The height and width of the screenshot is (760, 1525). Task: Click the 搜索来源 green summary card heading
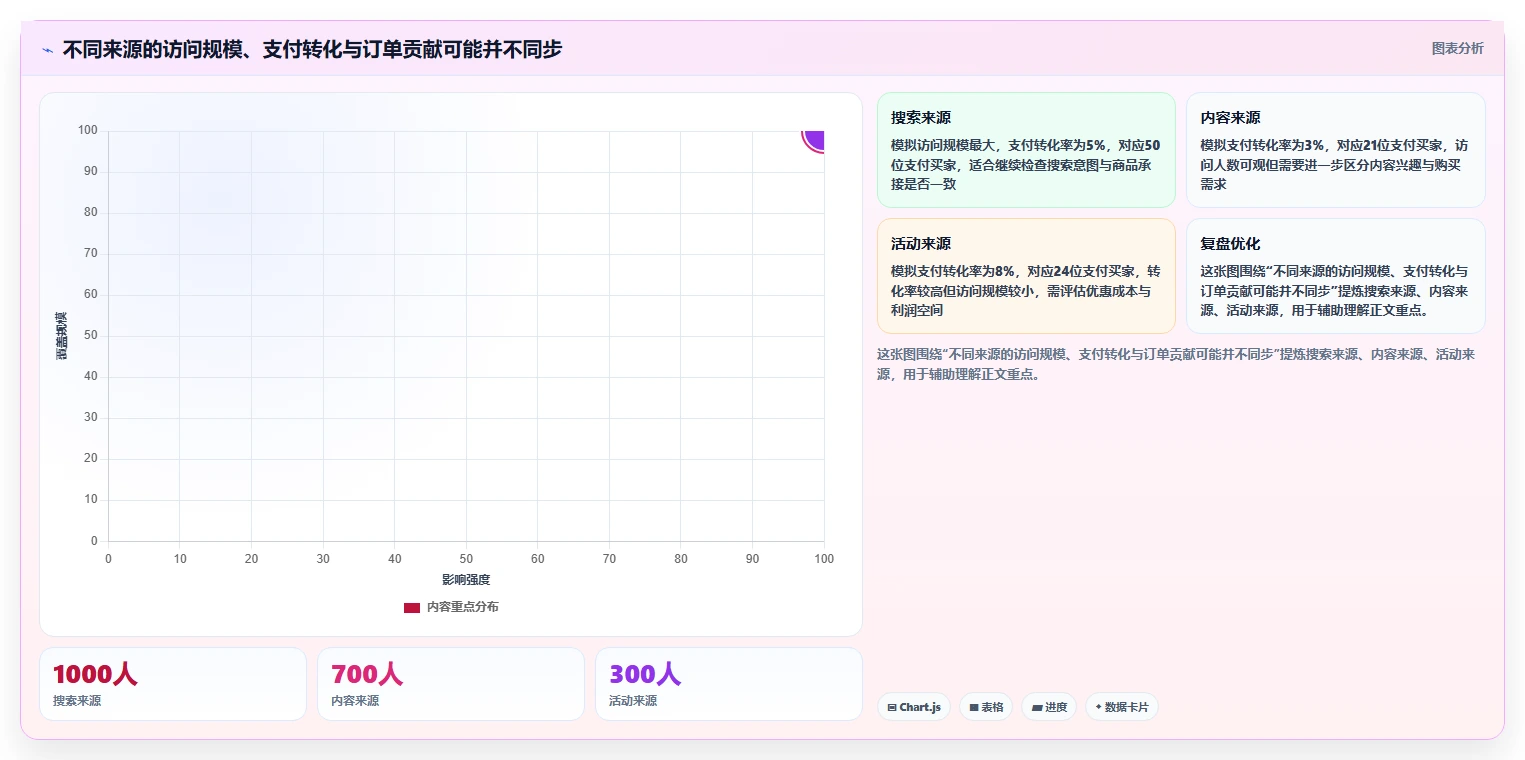click(x=921, y=118)
